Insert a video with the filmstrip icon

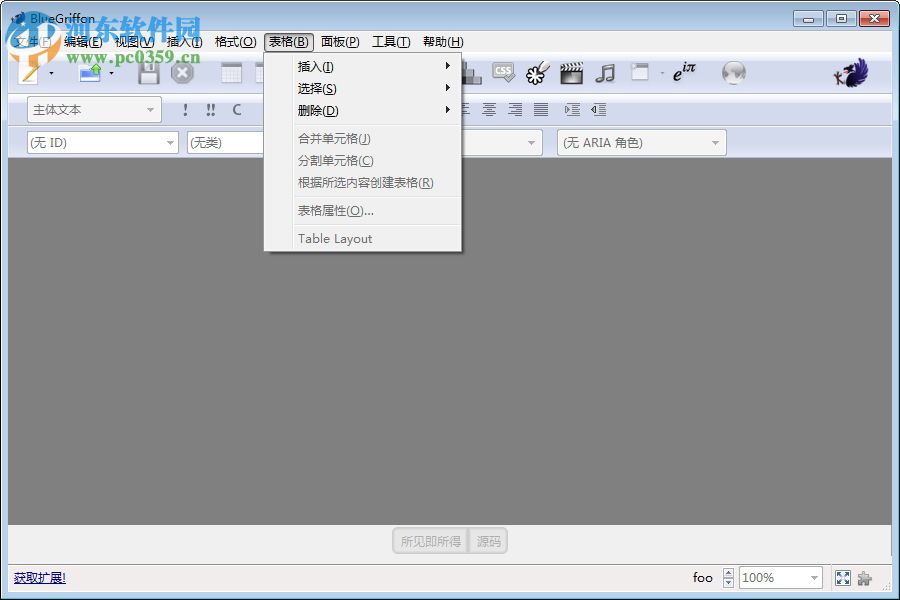click(x=570, y=73)
